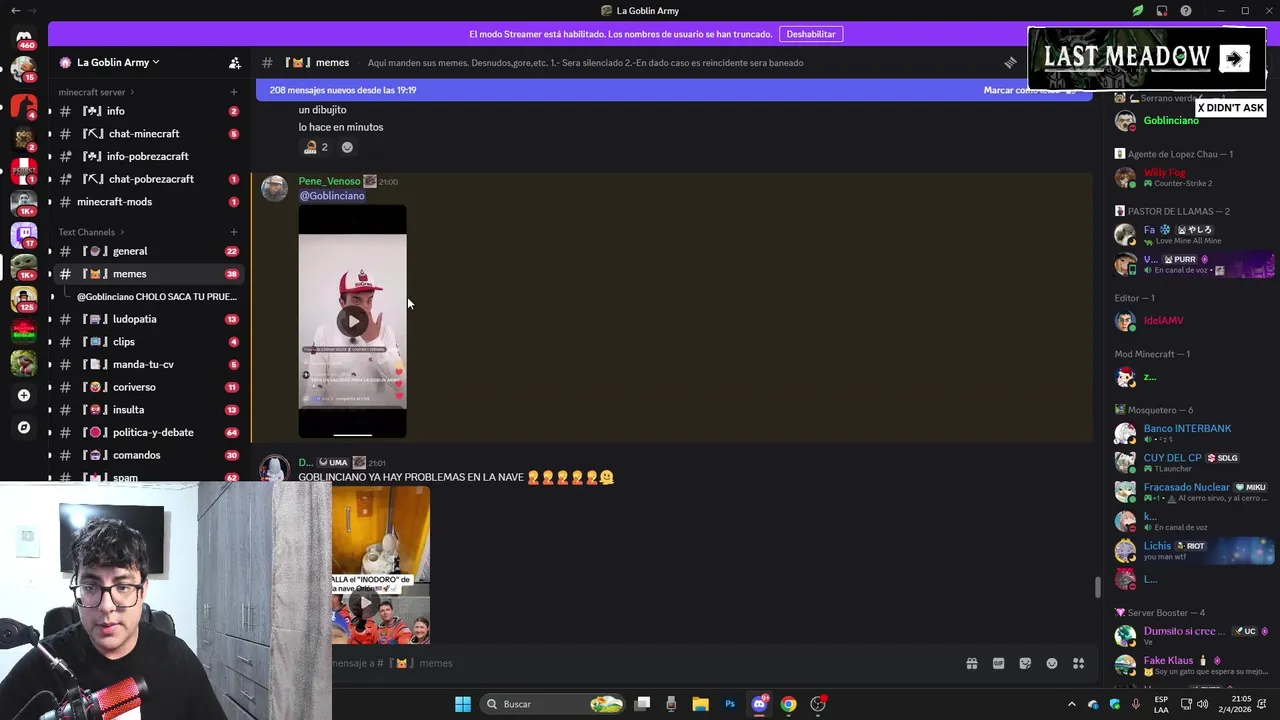Play the Pene_Venoso video attachment

tap(352, 321)
